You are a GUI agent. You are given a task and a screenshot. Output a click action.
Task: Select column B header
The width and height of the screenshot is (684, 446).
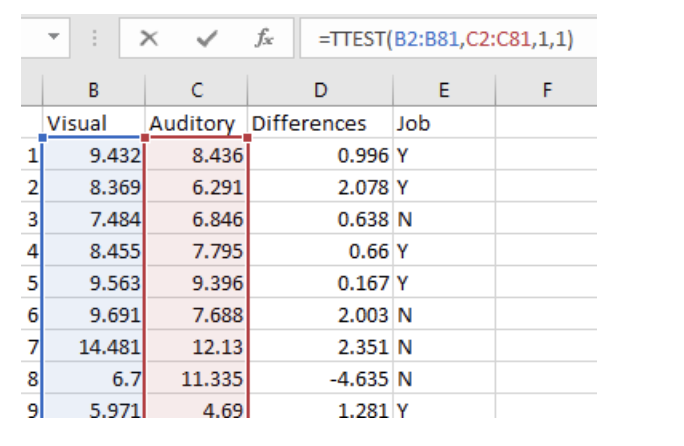click(93, 90)
